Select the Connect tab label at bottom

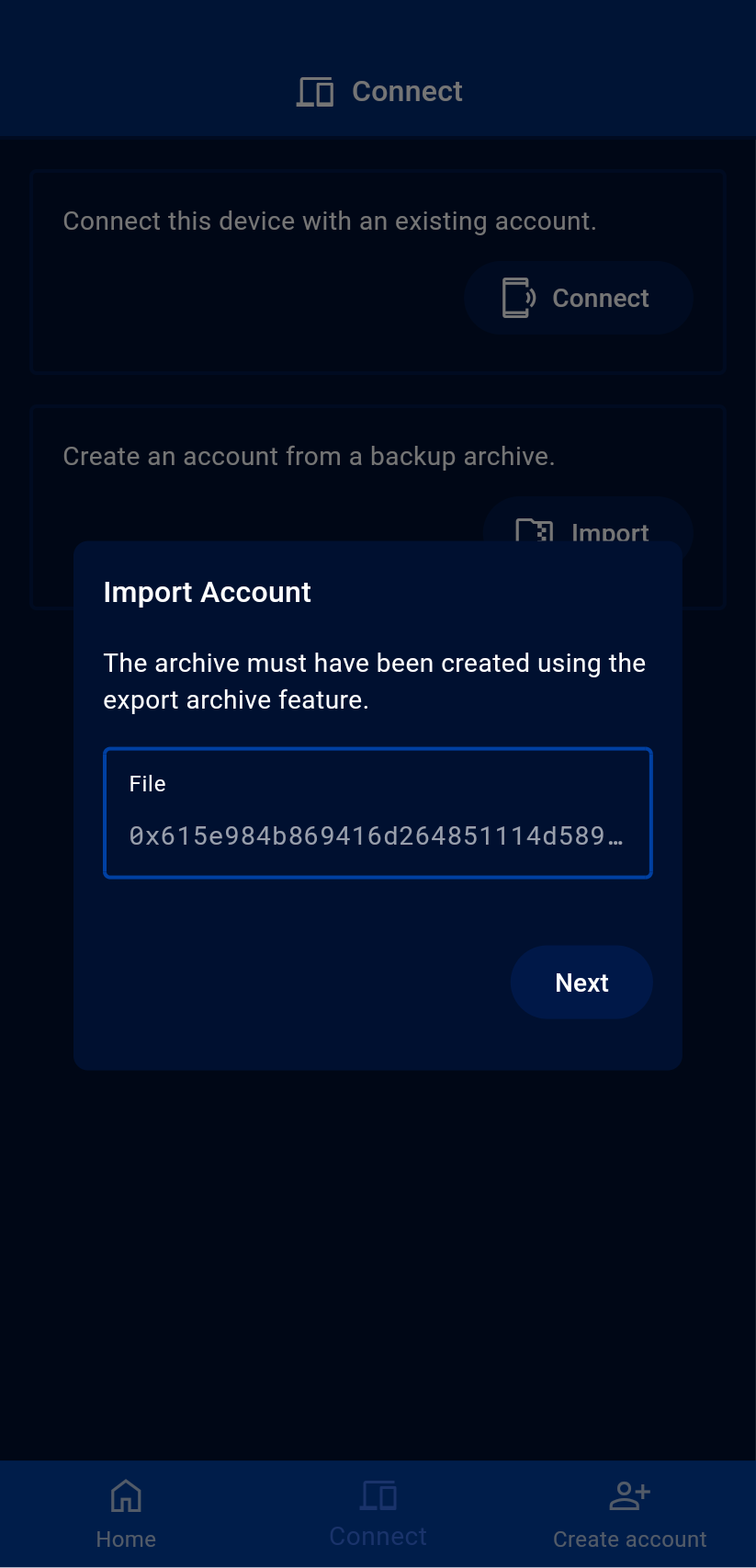pos(378,1536)
